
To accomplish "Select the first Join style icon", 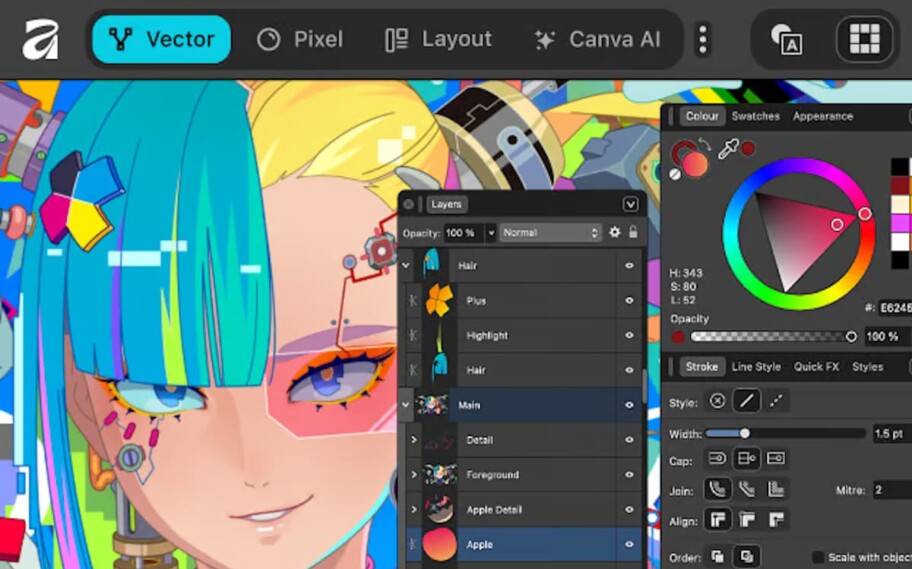I will [717, 489].
